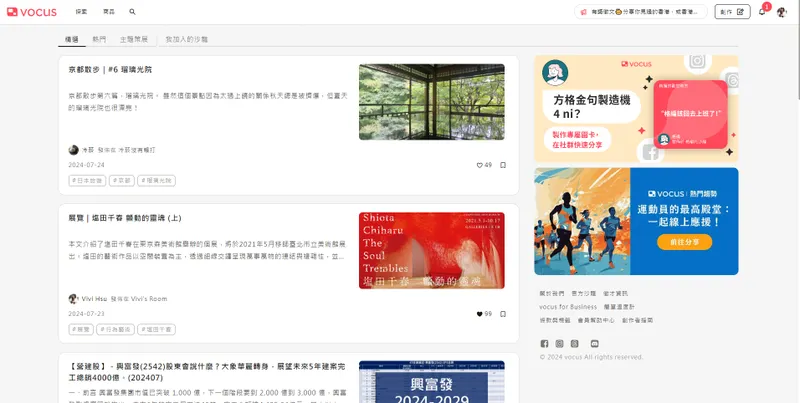Image resolution: width=800 pixels, height=403 pixels.
Task: Click the #塩田千春 tag
Action: click(157, 330)
